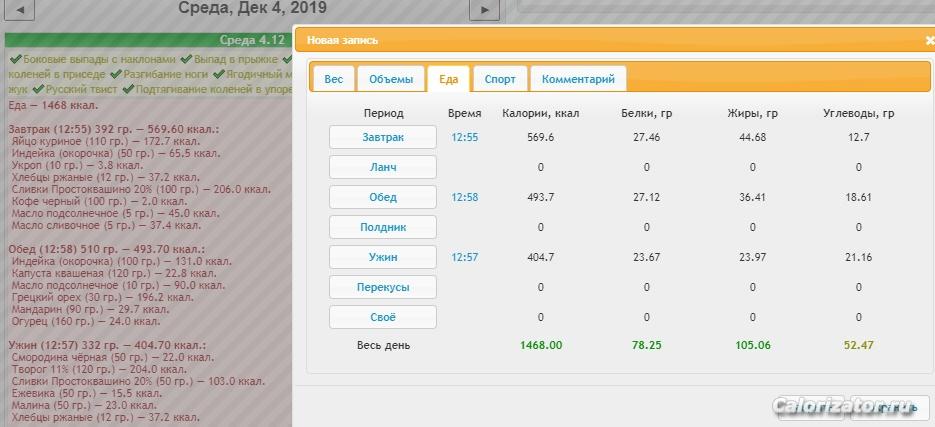Click checkmark beside Разгибание ноги
This screenshot has height=427, width=935.
click(116, 74)
